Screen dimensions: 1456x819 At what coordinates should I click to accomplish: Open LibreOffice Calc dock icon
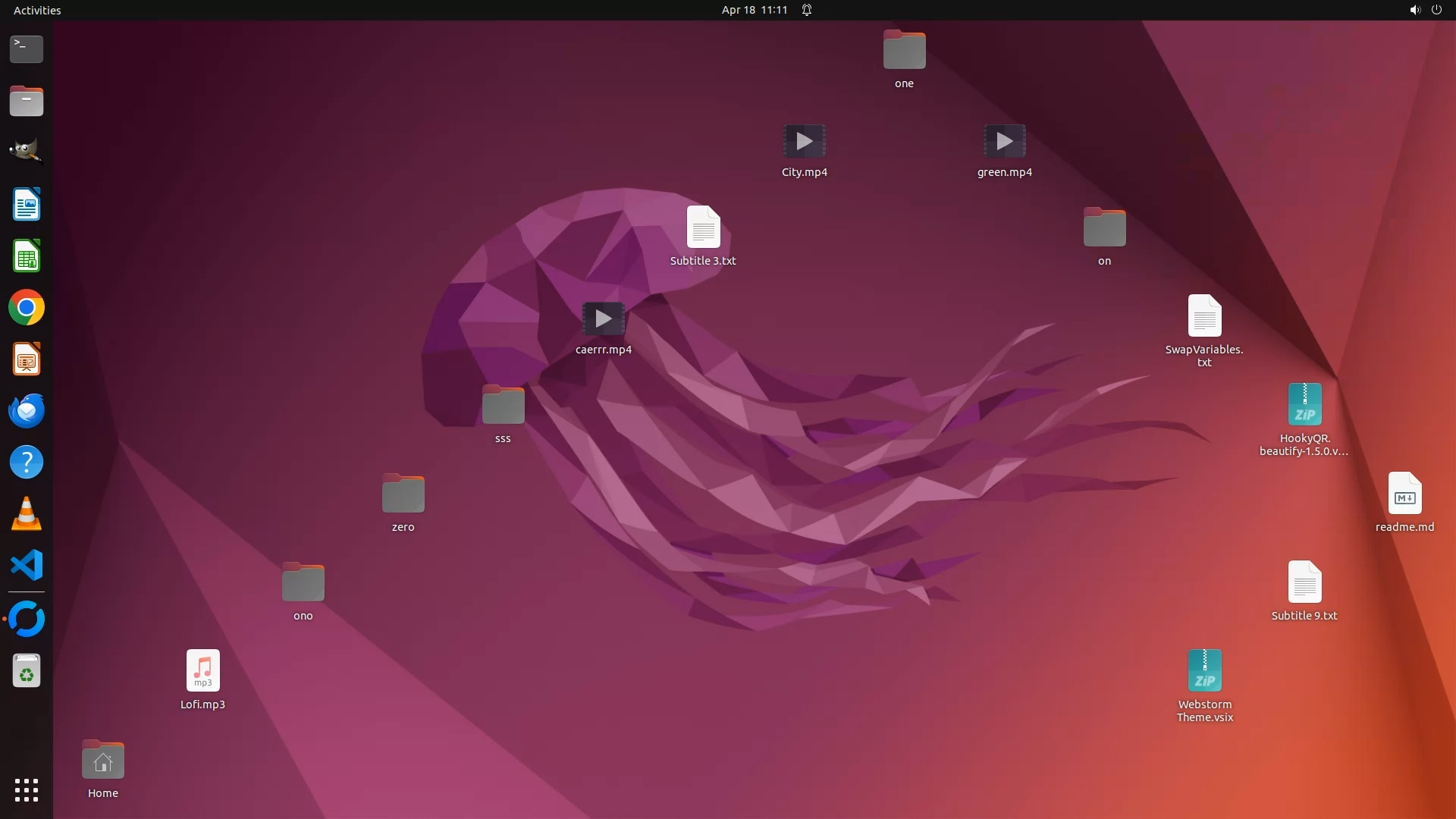tap(27, 256)
